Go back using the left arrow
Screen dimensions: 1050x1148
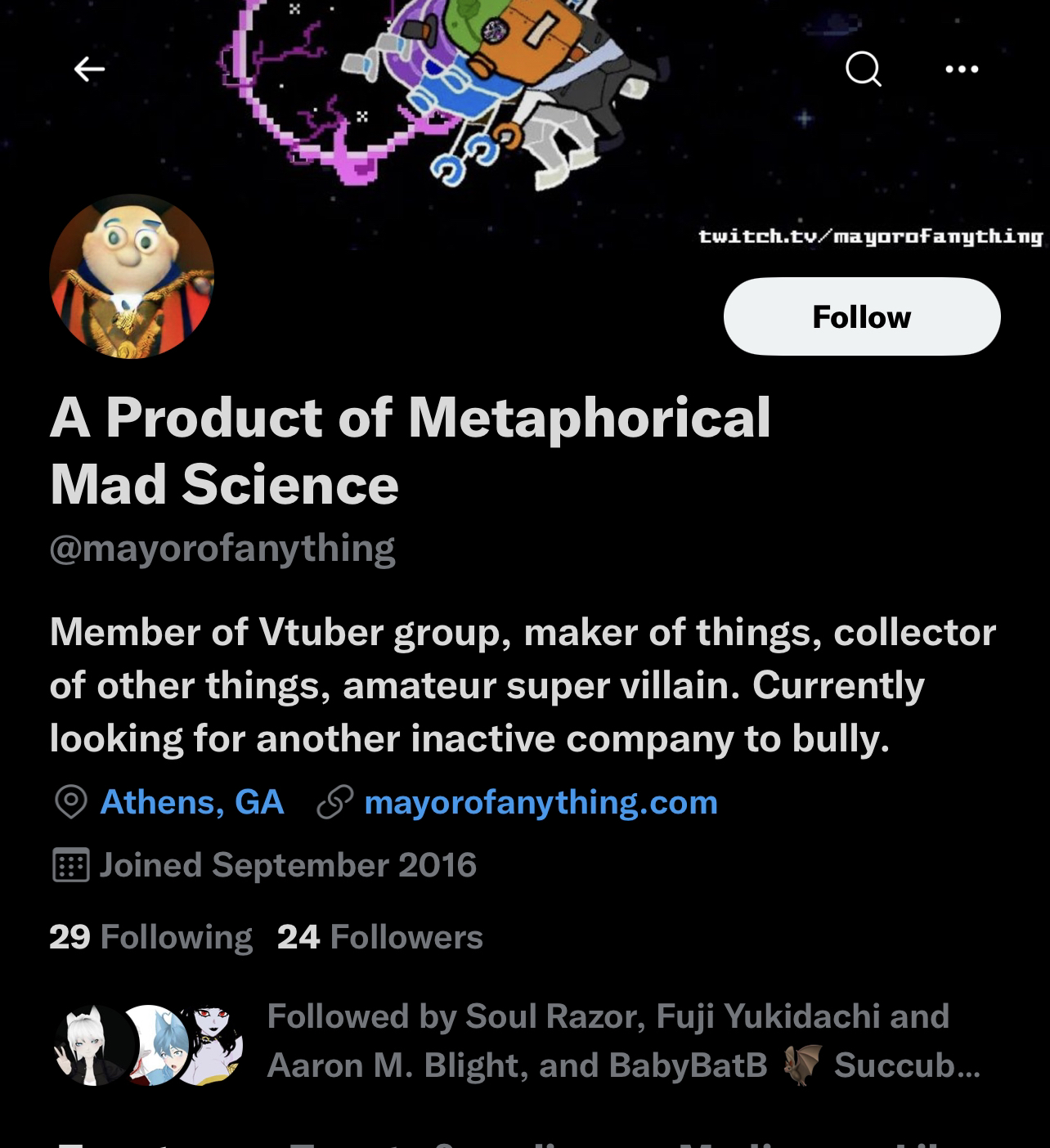(x=89, y=70)
